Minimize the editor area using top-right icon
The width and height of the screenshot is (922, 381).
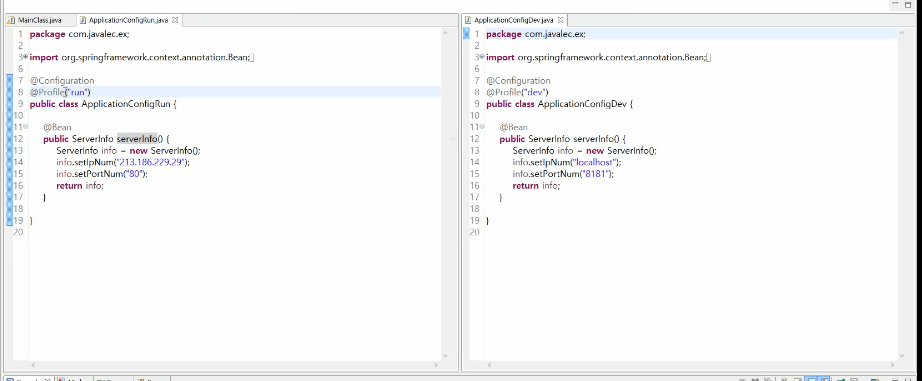[x=895, y=5]
